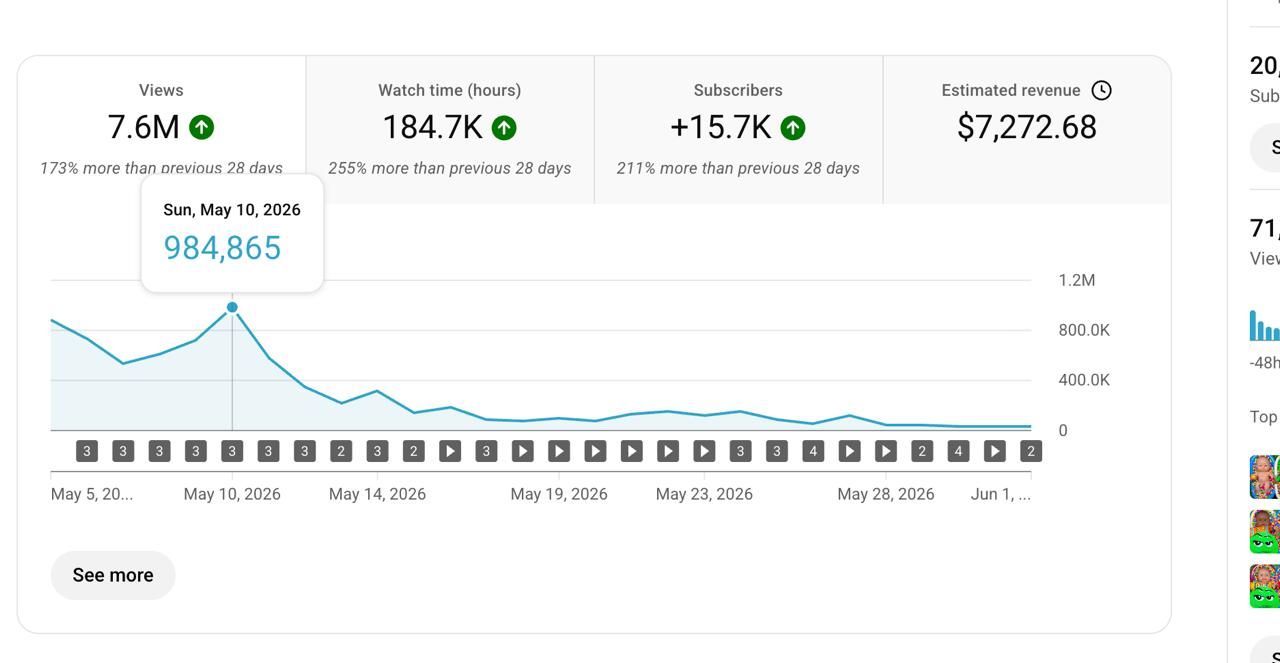Click the green up arrow beside 184.7K hours
This screenshot has width=1280, height=663.
coord(504,128)
